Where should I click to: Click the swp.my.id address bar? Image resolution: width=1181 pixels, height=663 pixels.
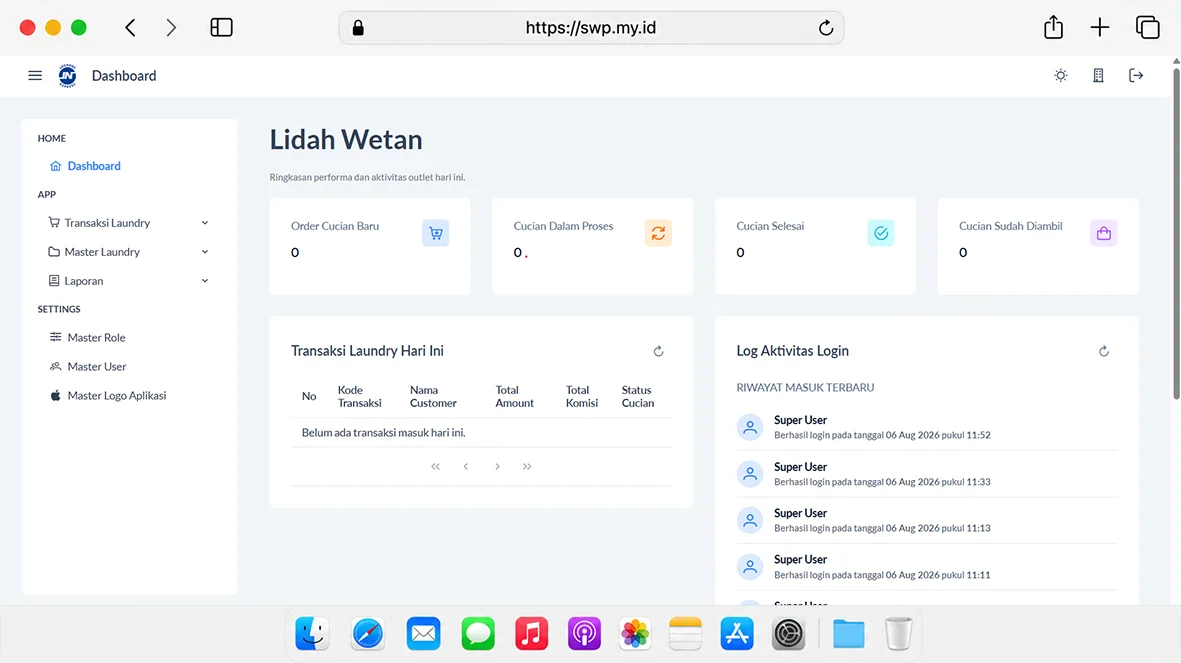click(590, 28)
